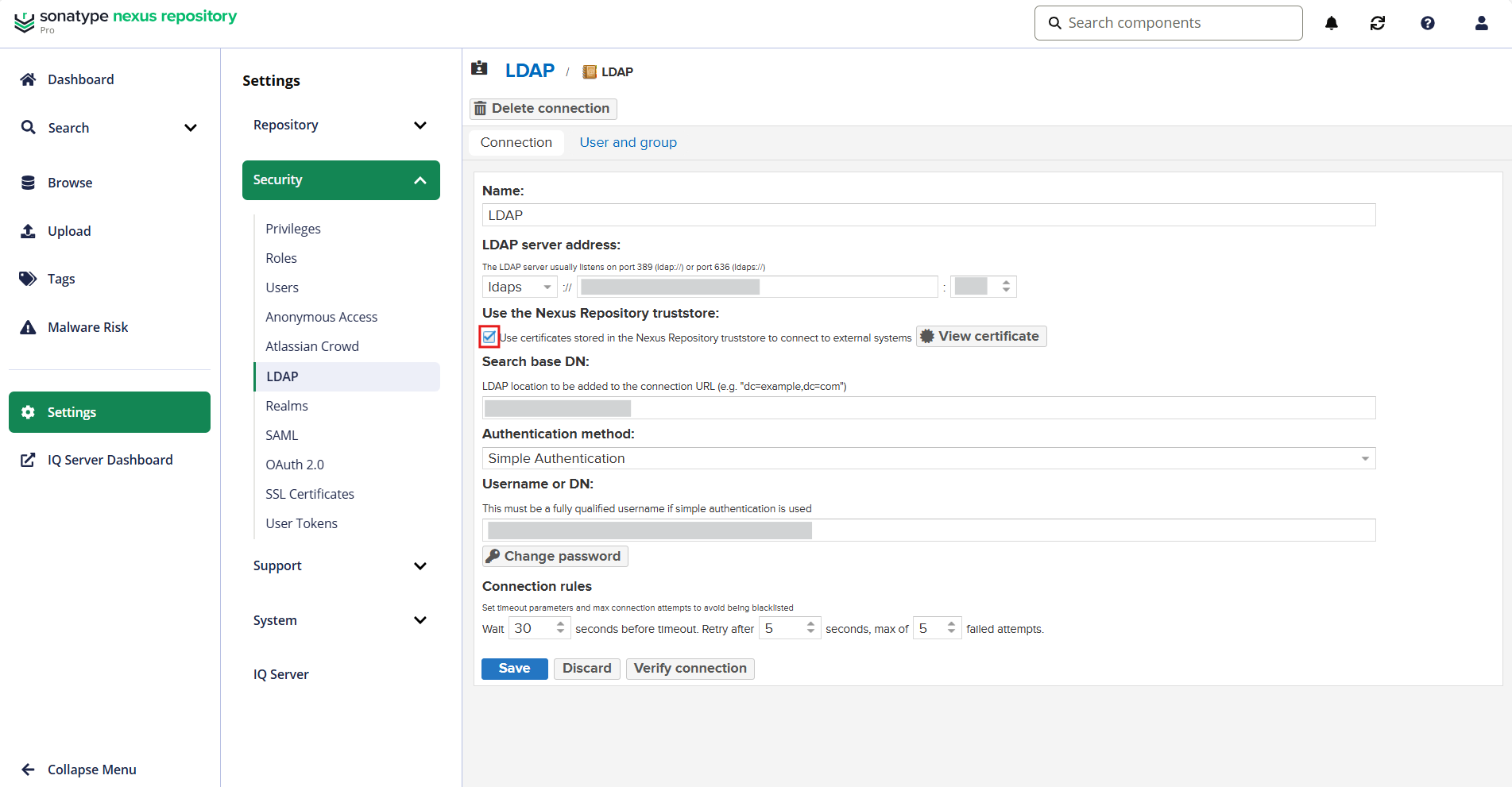1512x787 pixels.
Task: Click the refresh icon in the header
Action: (1379, 23)
